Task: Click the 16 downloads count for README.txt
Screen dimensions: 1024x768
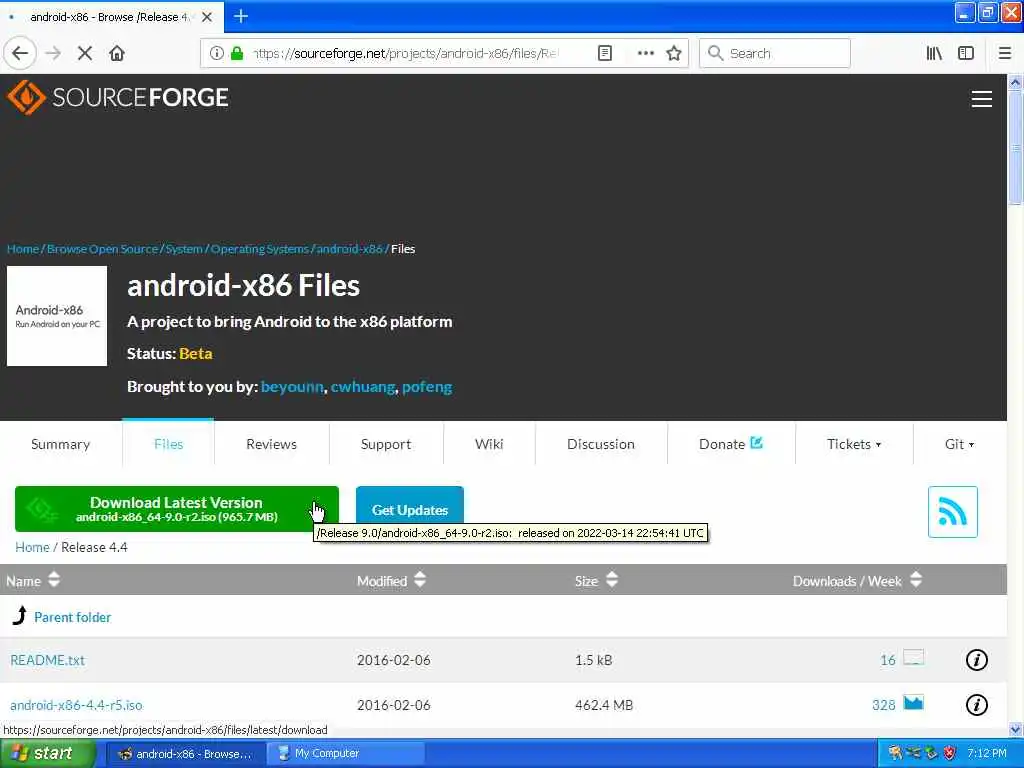Action: (888, 660)
